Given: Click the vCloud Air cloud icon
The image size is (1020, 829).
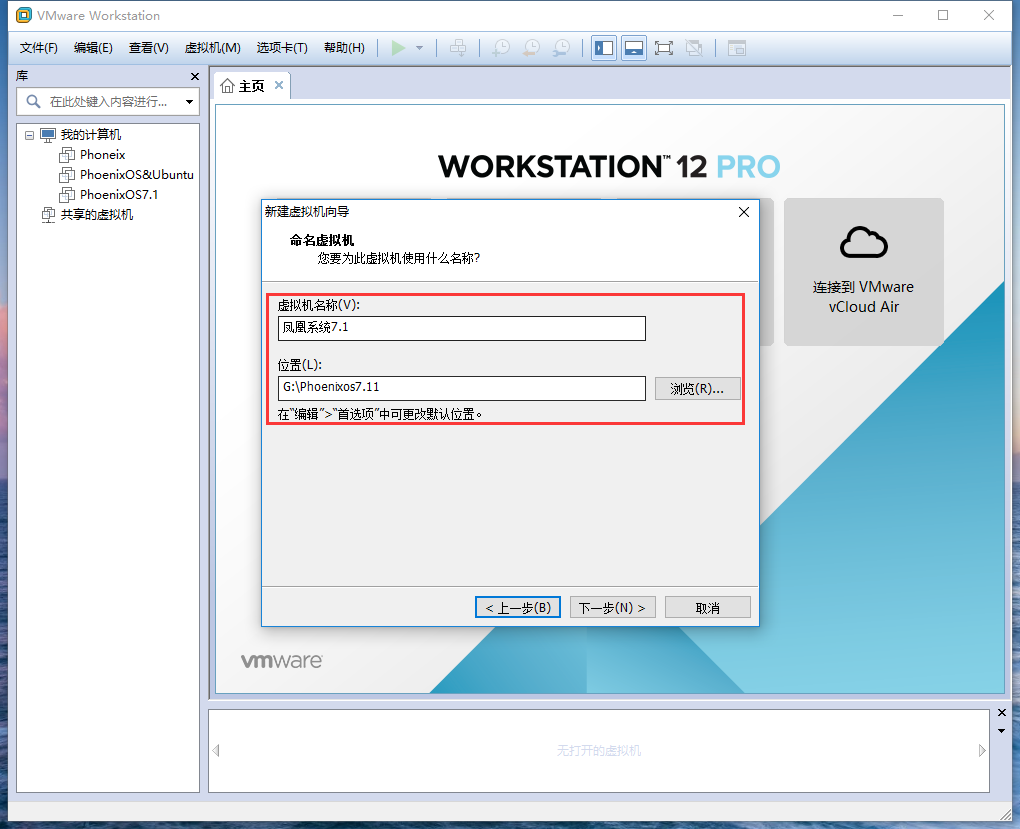Looking at the screenshot, I should 863,243.
